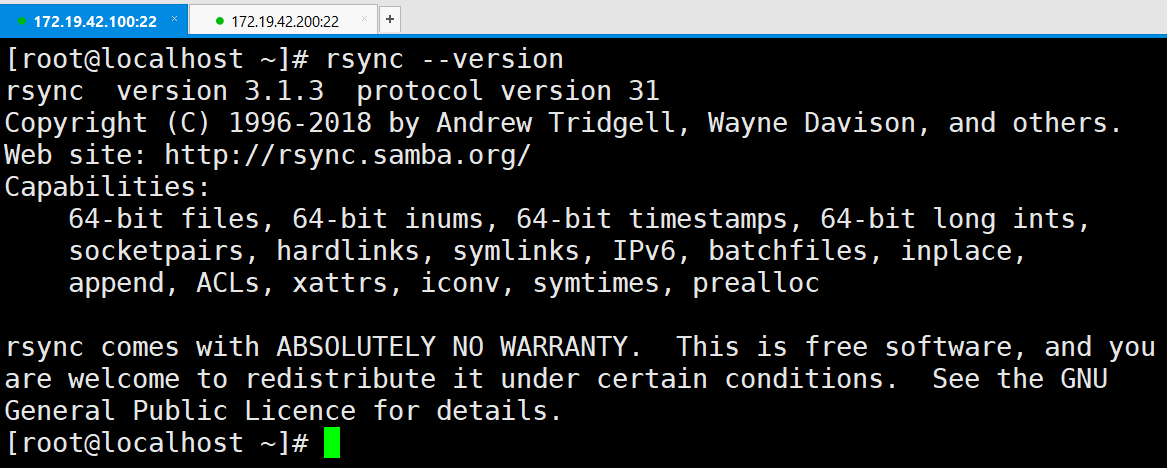Close the 172.19.42.100:22 tab
This screenshot has height=468, width=1167.
coord(174,19)
